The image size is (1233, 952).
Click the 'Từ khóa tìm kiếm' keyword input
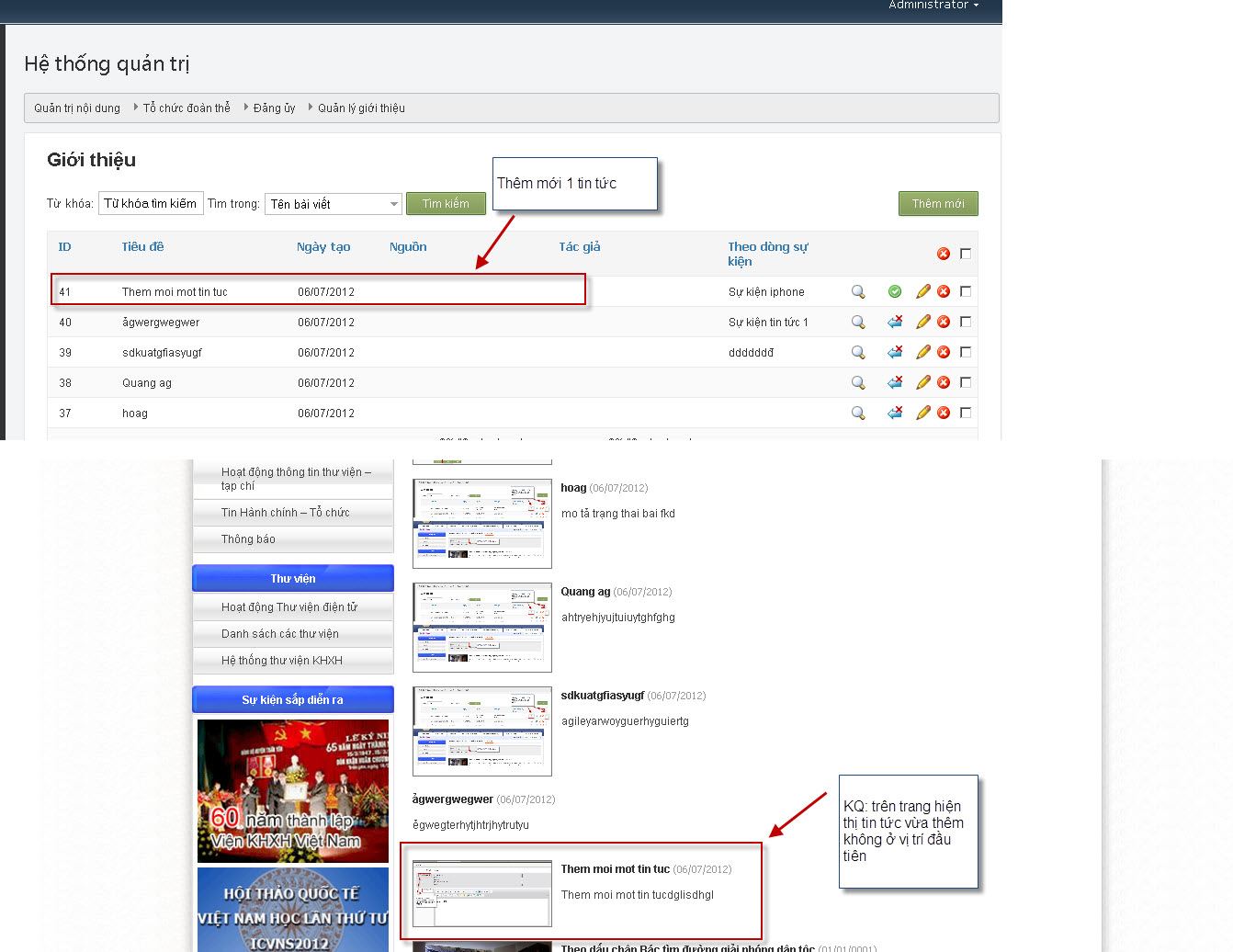point(150,204)
